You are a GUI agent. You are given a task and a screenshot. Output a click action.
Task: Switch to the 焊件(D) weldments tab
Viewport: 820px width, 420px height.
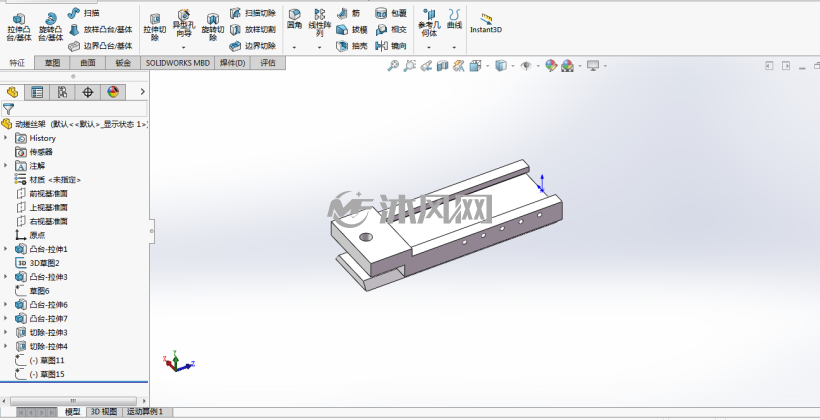(233, 63)
